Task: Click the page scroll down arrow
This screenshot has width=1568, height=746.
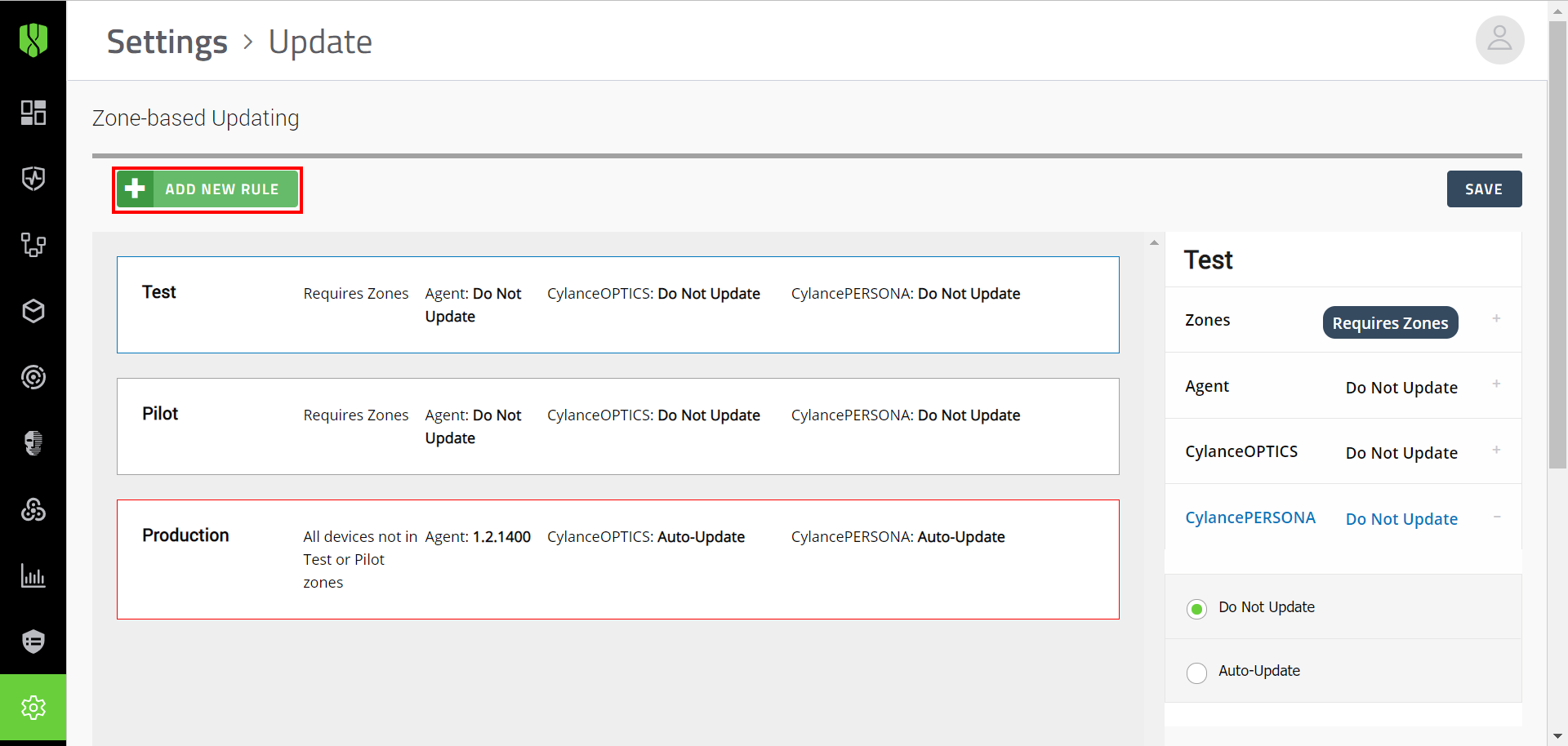Action: (x=1557, y=737)
